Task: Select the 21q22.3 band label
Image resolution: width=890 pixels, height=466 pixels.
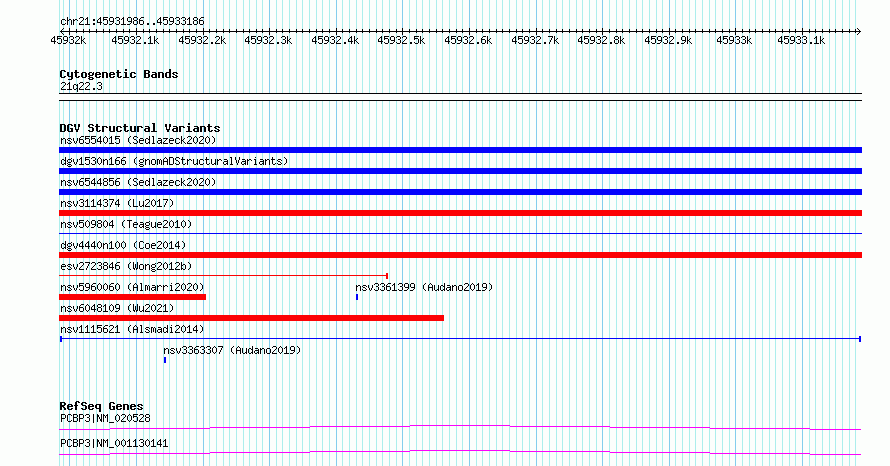Action: [x=81, y=86]
